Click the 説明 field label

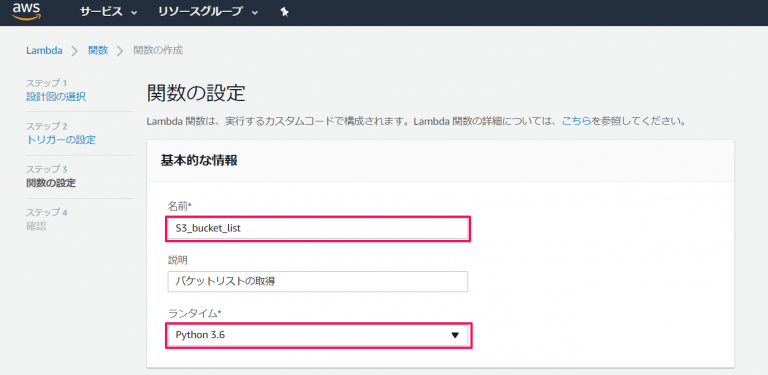177,260
